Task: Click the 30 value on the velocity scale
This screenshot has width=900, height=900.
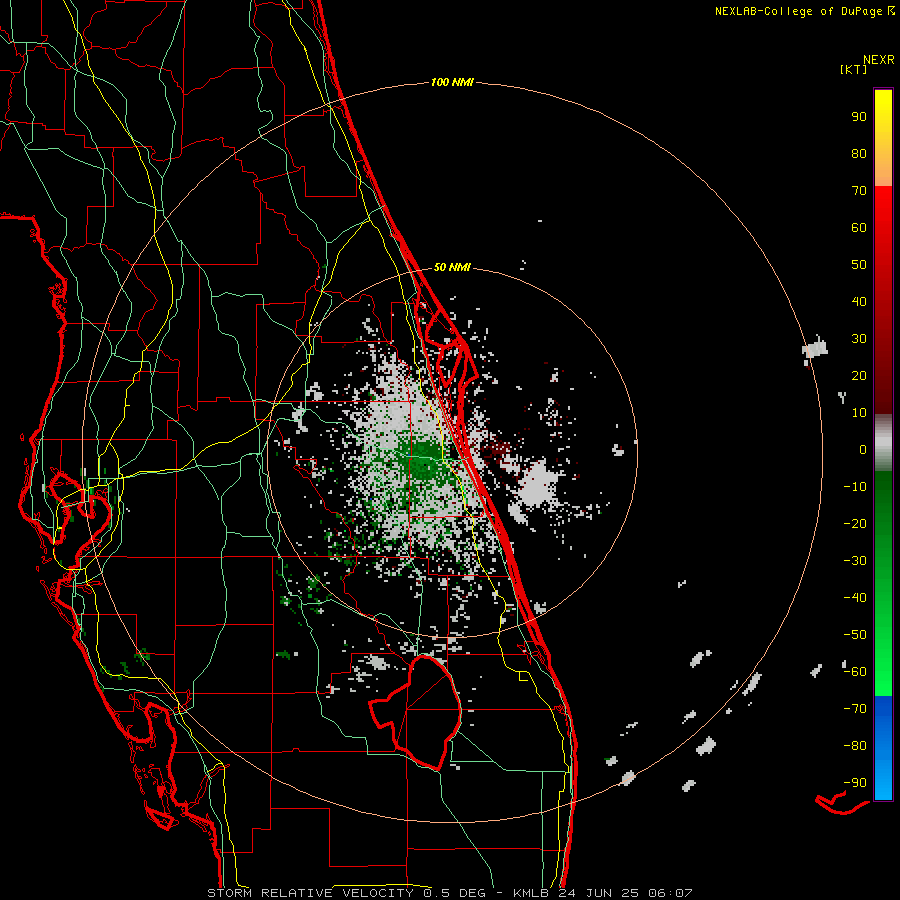Action: (x=859, y=339)
